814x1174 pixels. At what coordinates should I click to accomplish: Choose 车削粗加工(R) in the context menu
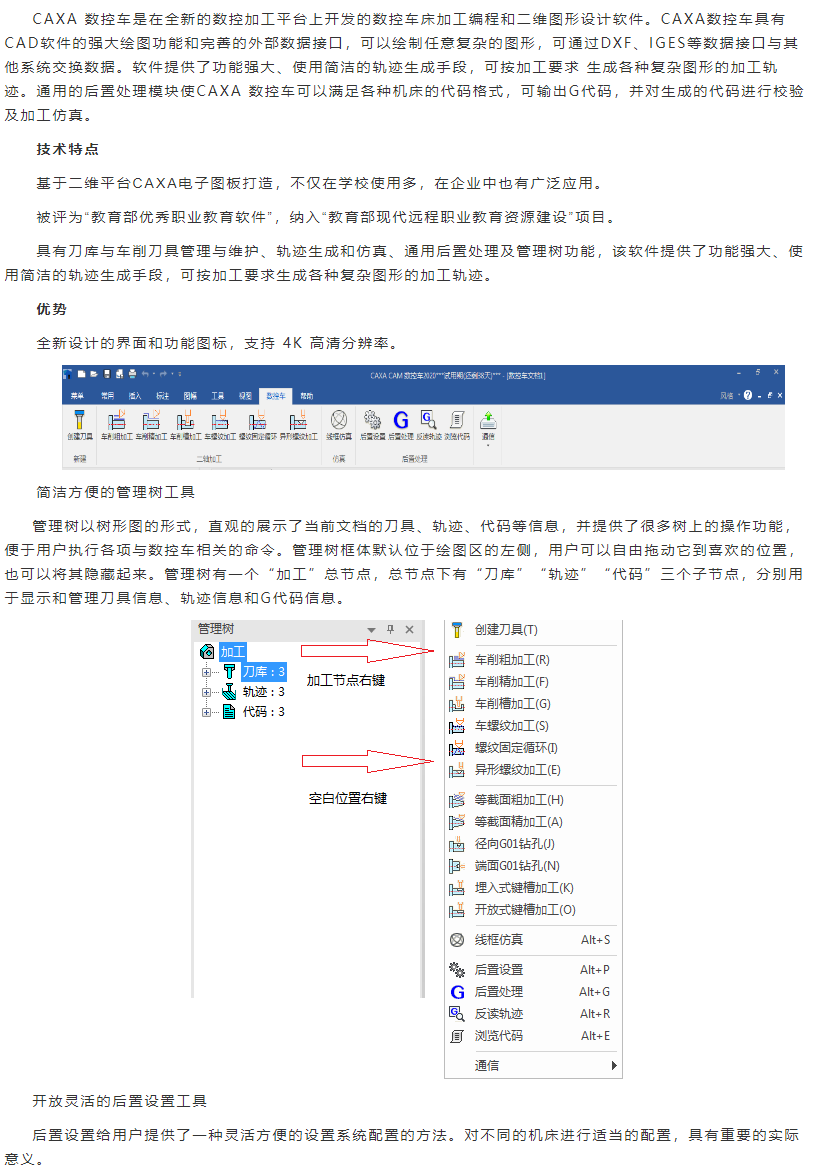coord(533,660)
